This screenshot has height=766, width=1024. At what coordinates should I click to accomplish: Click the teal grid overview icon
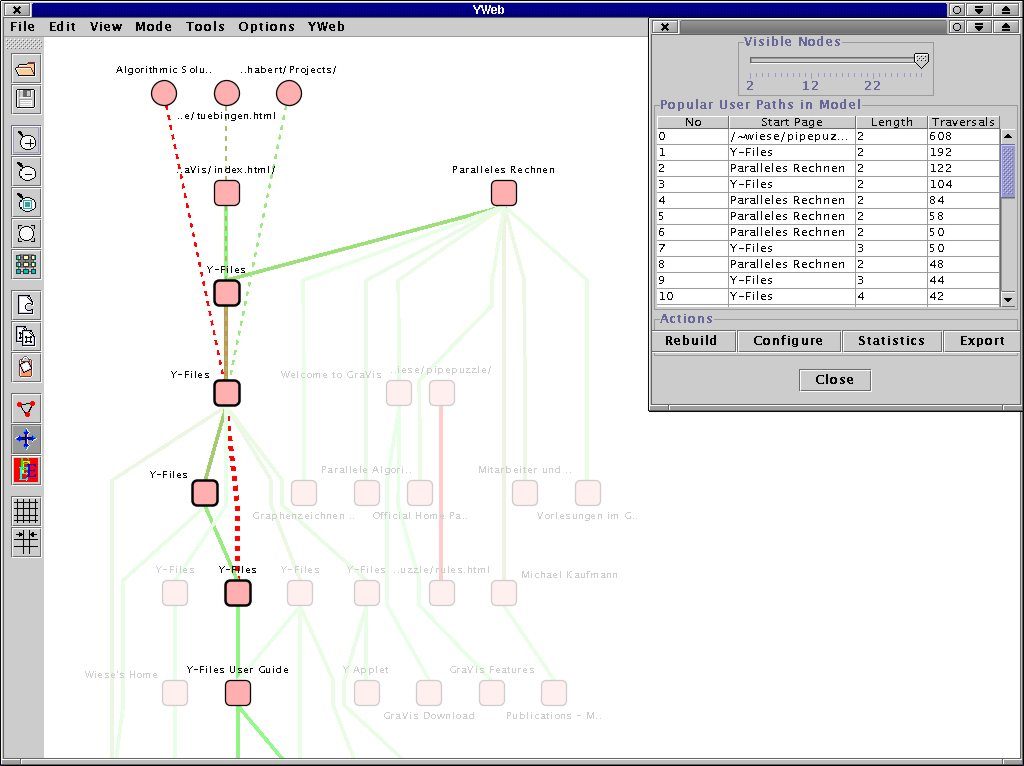click(26, 264)
